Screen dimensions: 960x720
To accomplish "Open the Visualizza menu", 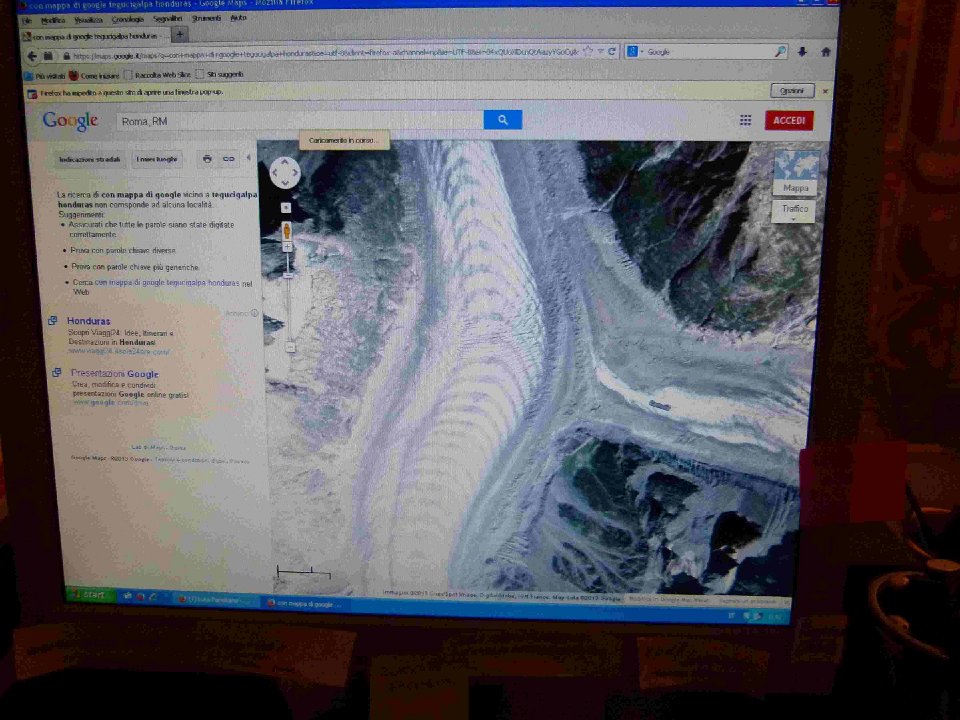I will coord(88,20).
